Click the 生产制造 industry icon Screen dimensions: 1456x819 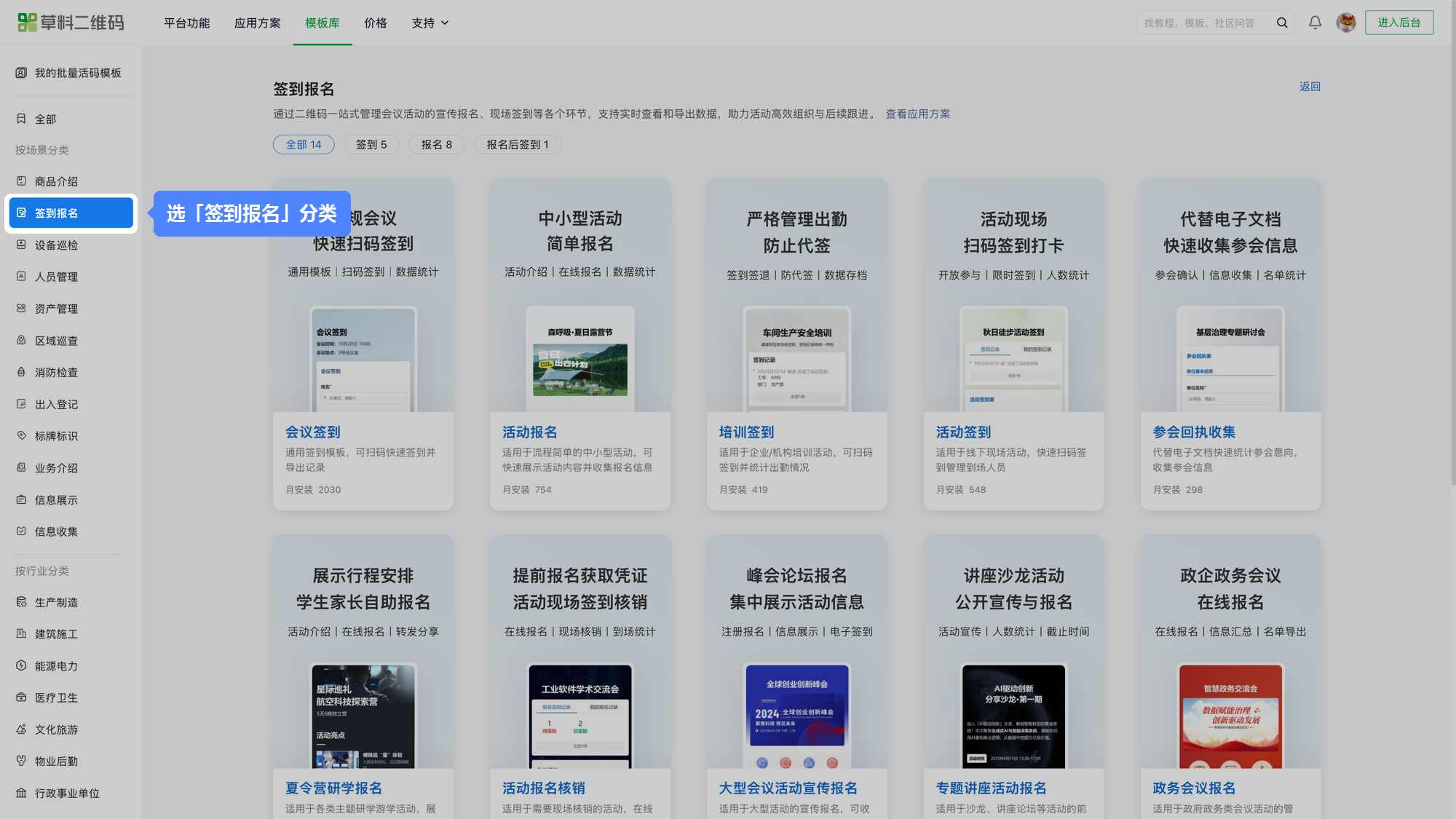point(21,602)
